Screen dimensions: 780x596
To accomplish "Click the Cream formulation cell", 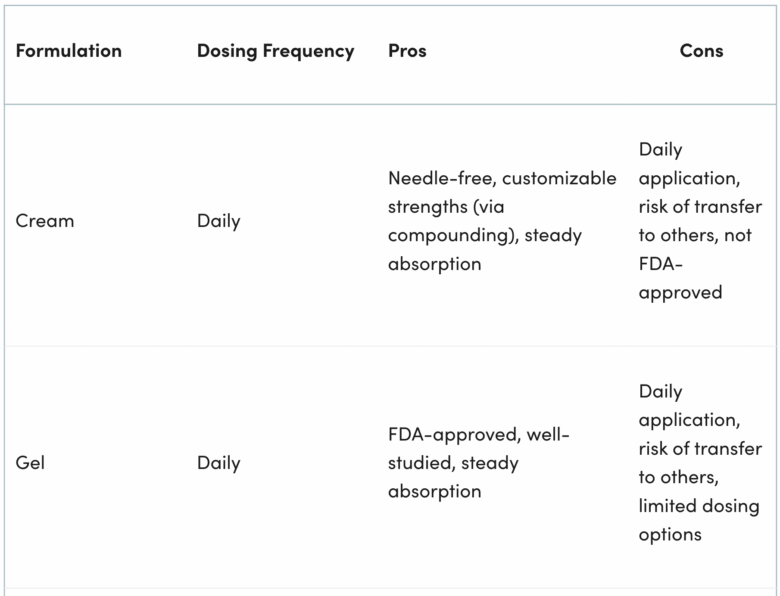I will [45, 221].
